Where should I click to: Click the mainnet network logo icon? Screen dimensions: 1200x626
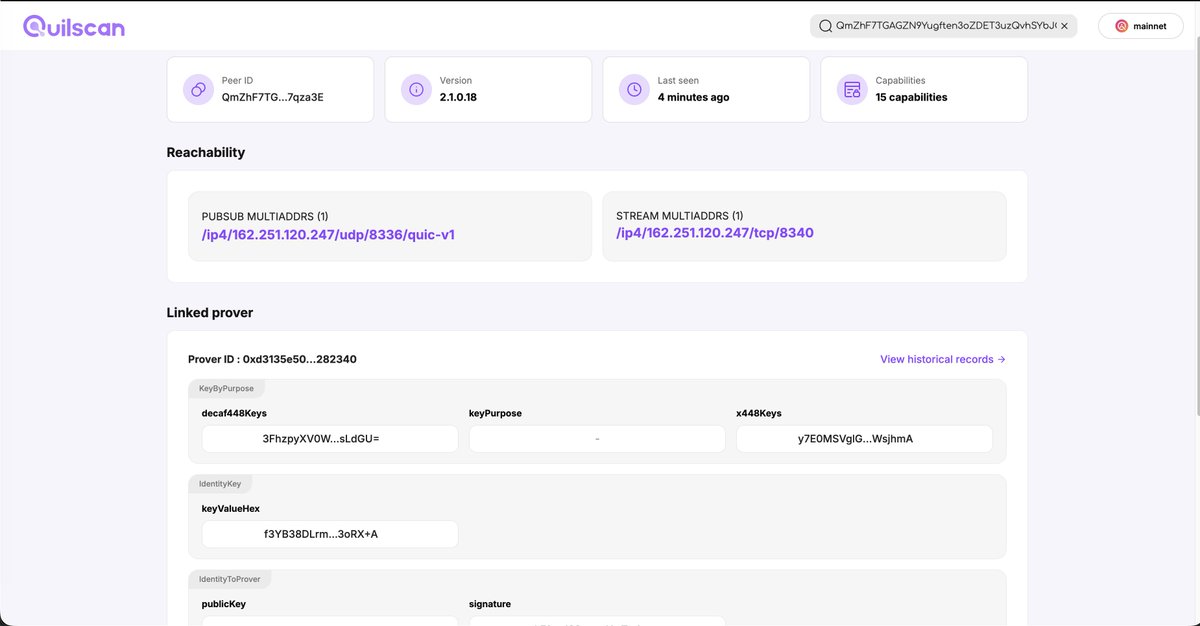tap(1121, 26)
